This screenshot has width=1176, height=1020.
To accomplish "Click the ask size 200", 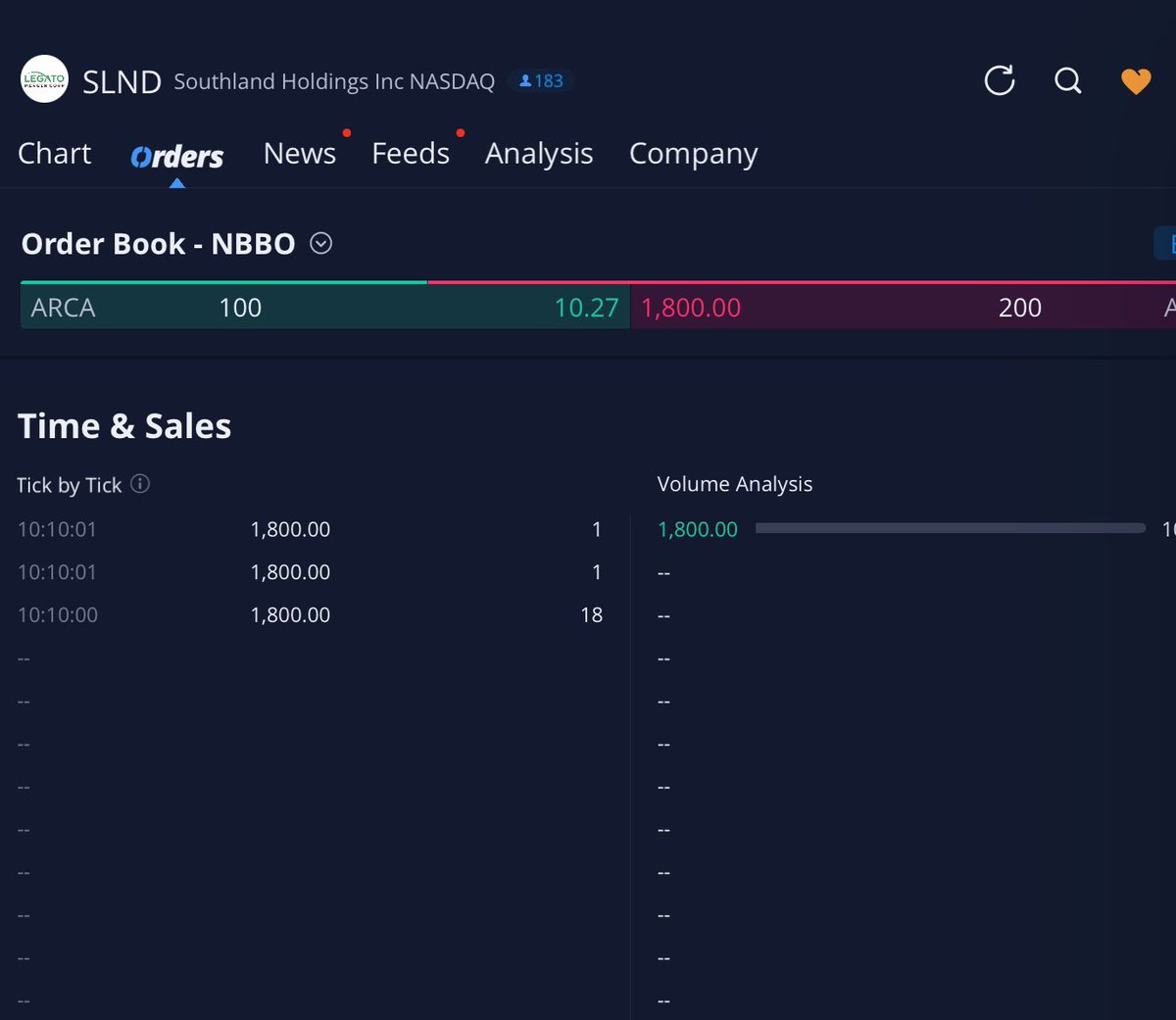I will (x=1020, y=308).
